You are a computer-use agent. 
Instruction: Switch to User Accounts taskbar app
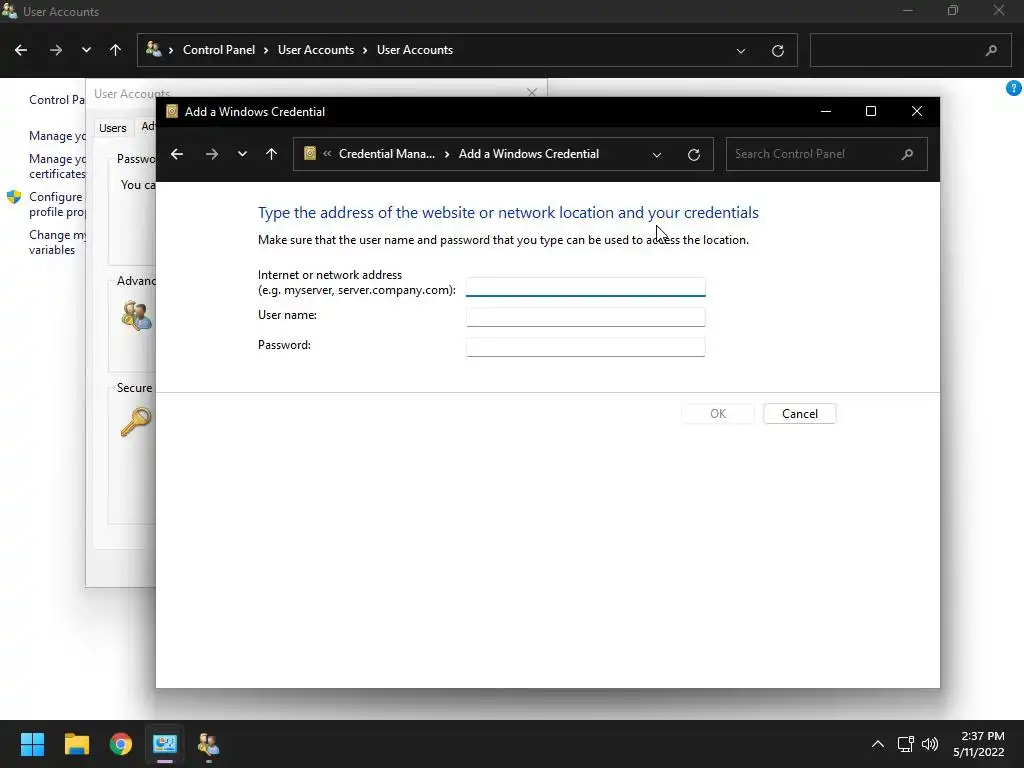pyautogui.click(x=209, y=744)
